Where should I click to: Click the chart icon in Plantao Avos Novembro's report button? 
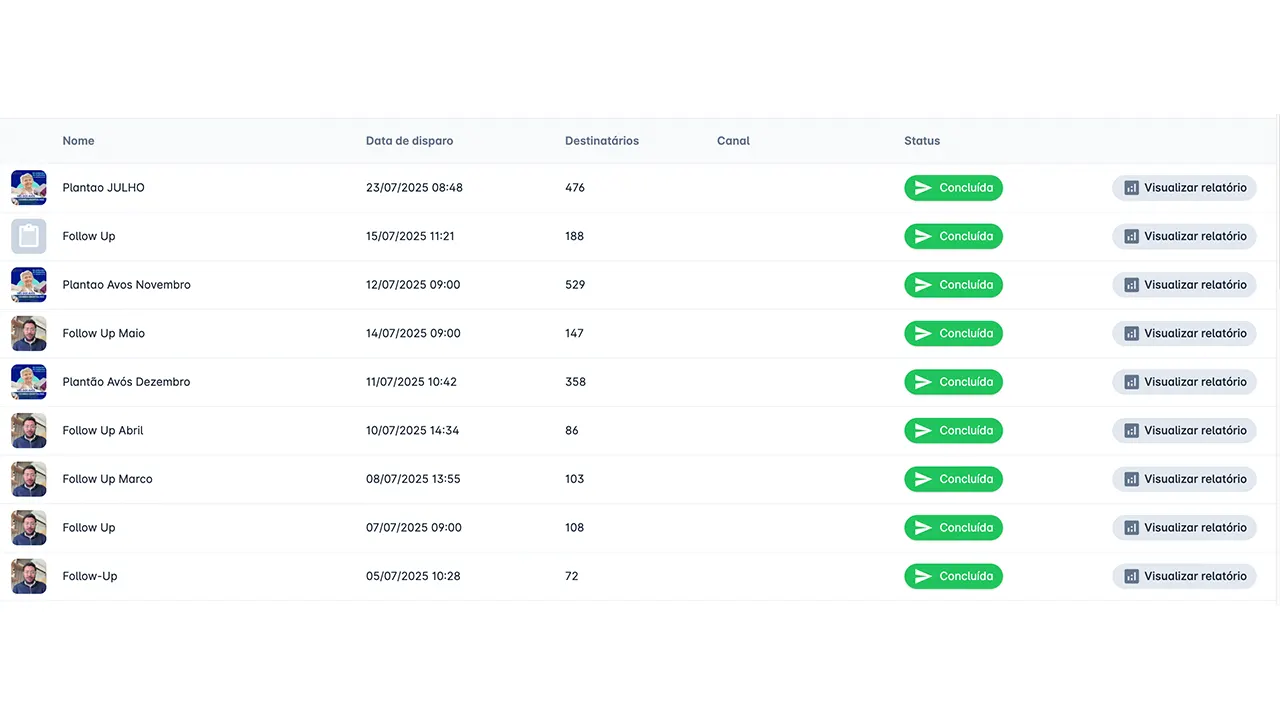point(1131,285)
